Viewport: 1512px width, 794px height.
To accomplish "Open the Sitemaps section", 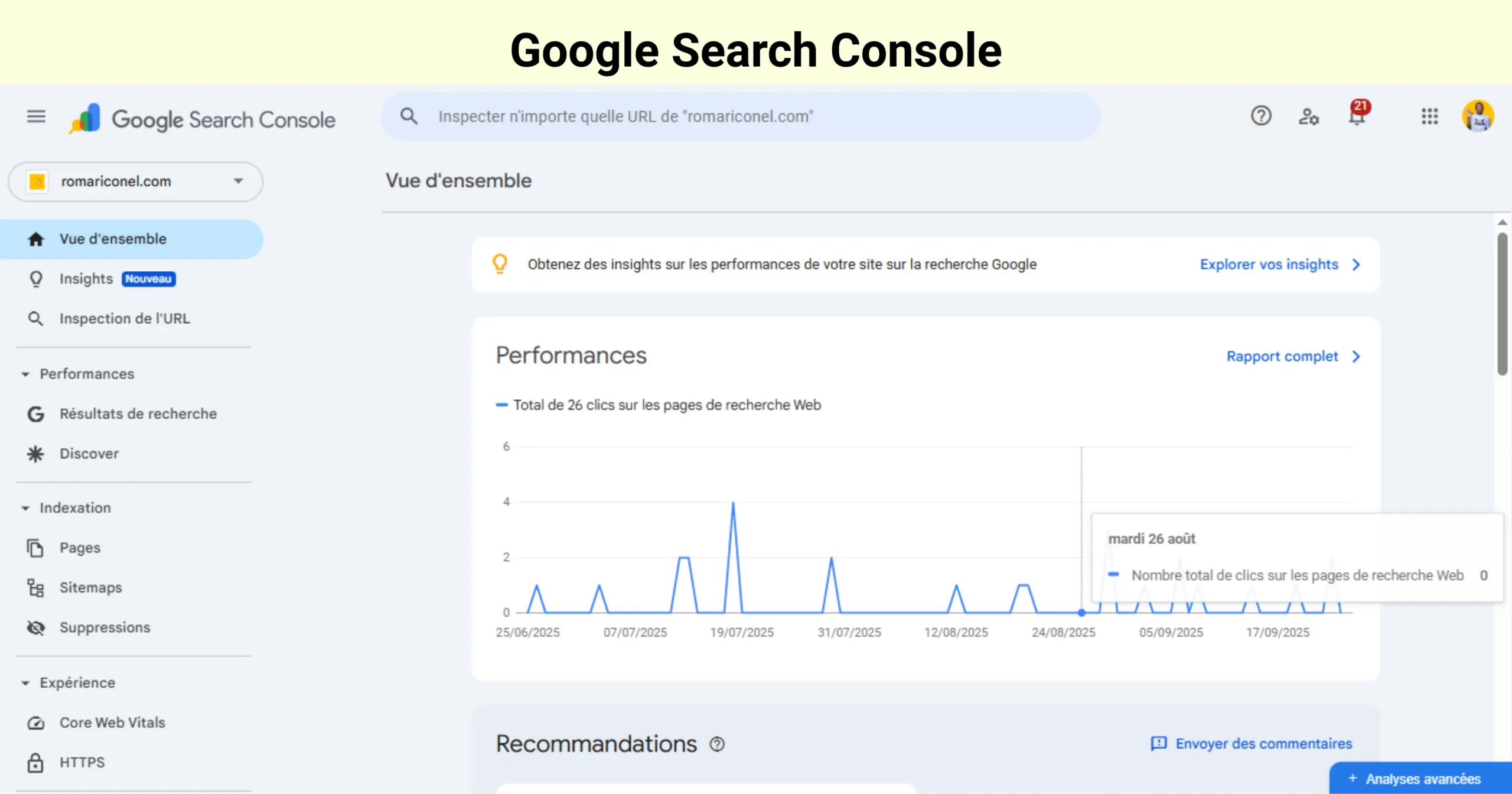I will (90, 587).
